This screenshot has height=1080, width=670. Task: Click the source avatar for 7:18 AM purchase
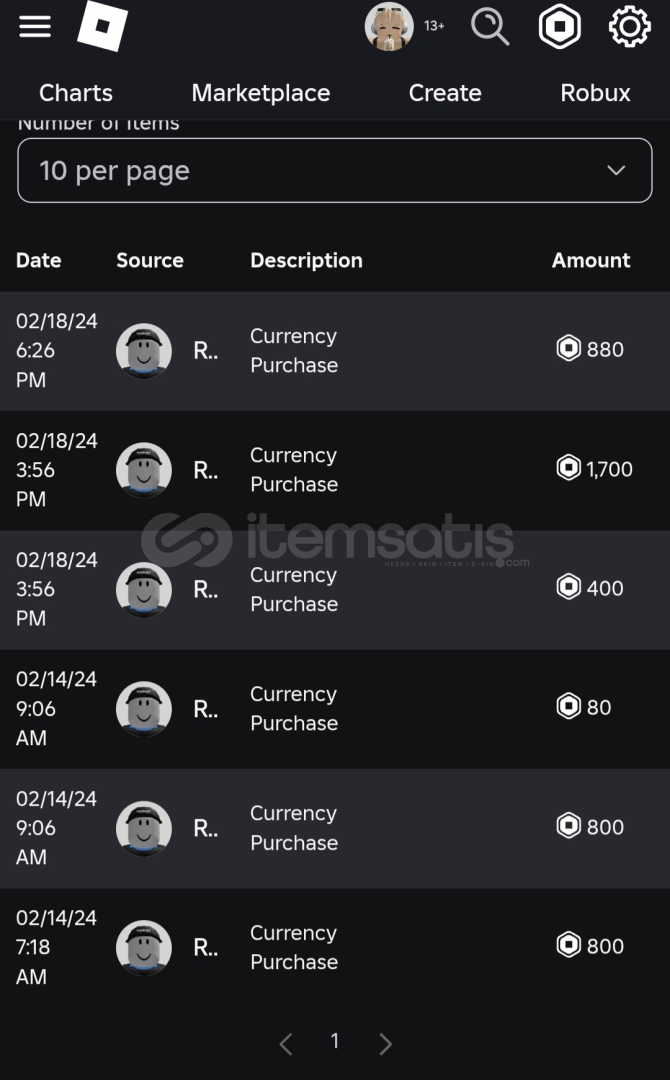pos(144,948)
